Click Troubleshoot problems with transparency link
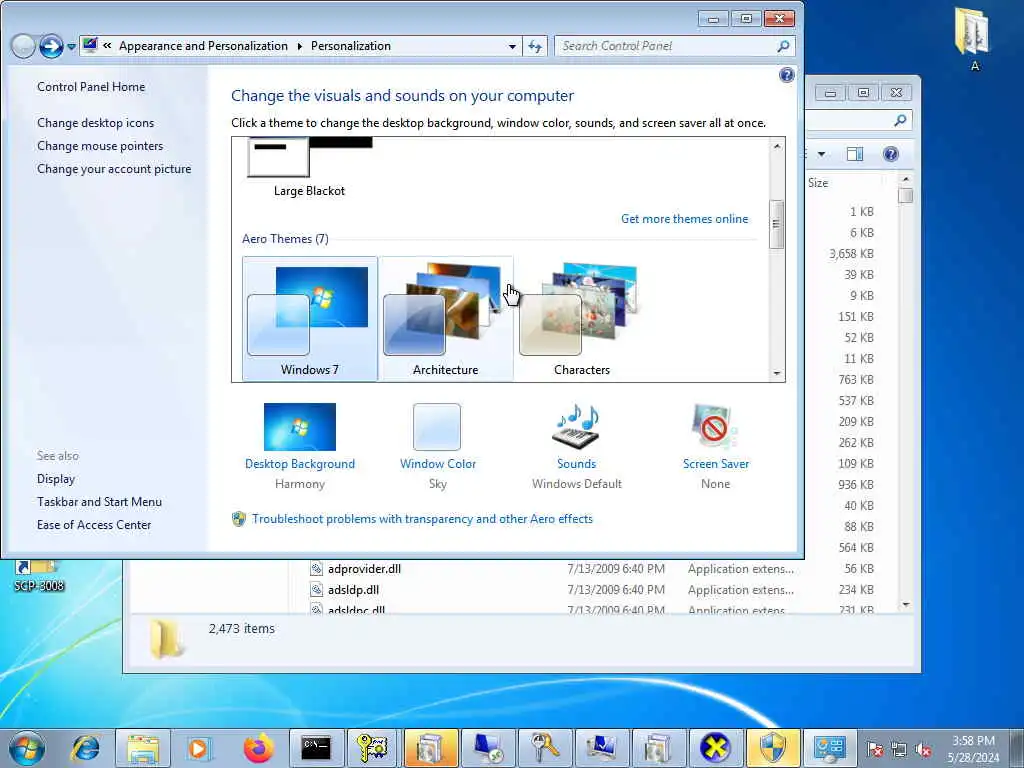The width and height of the screenshot is (1024, 768). pos(422,519)
